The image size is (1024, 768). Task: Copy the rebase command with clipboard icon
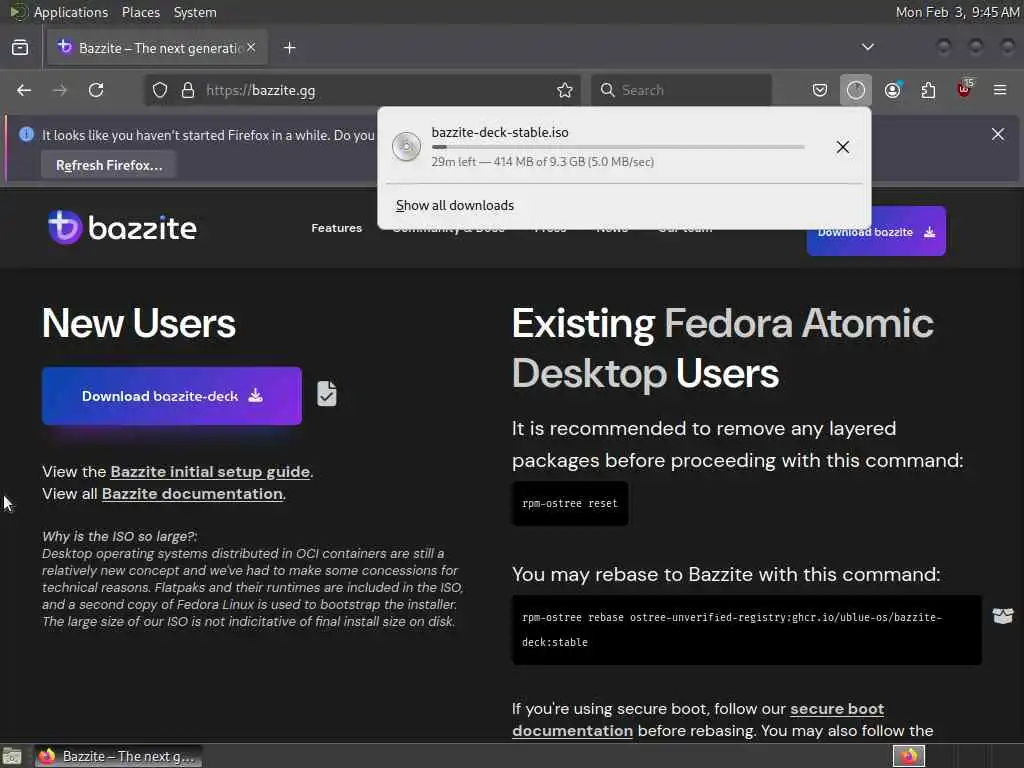1003,616
